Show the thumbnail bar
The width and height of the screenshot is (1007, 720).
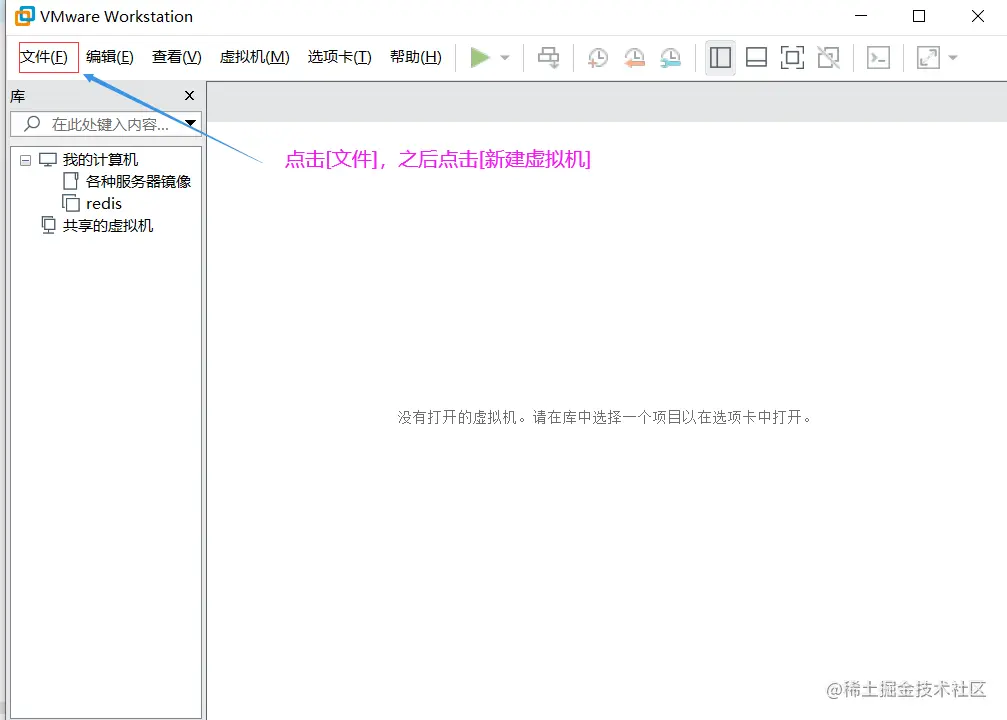756,57
